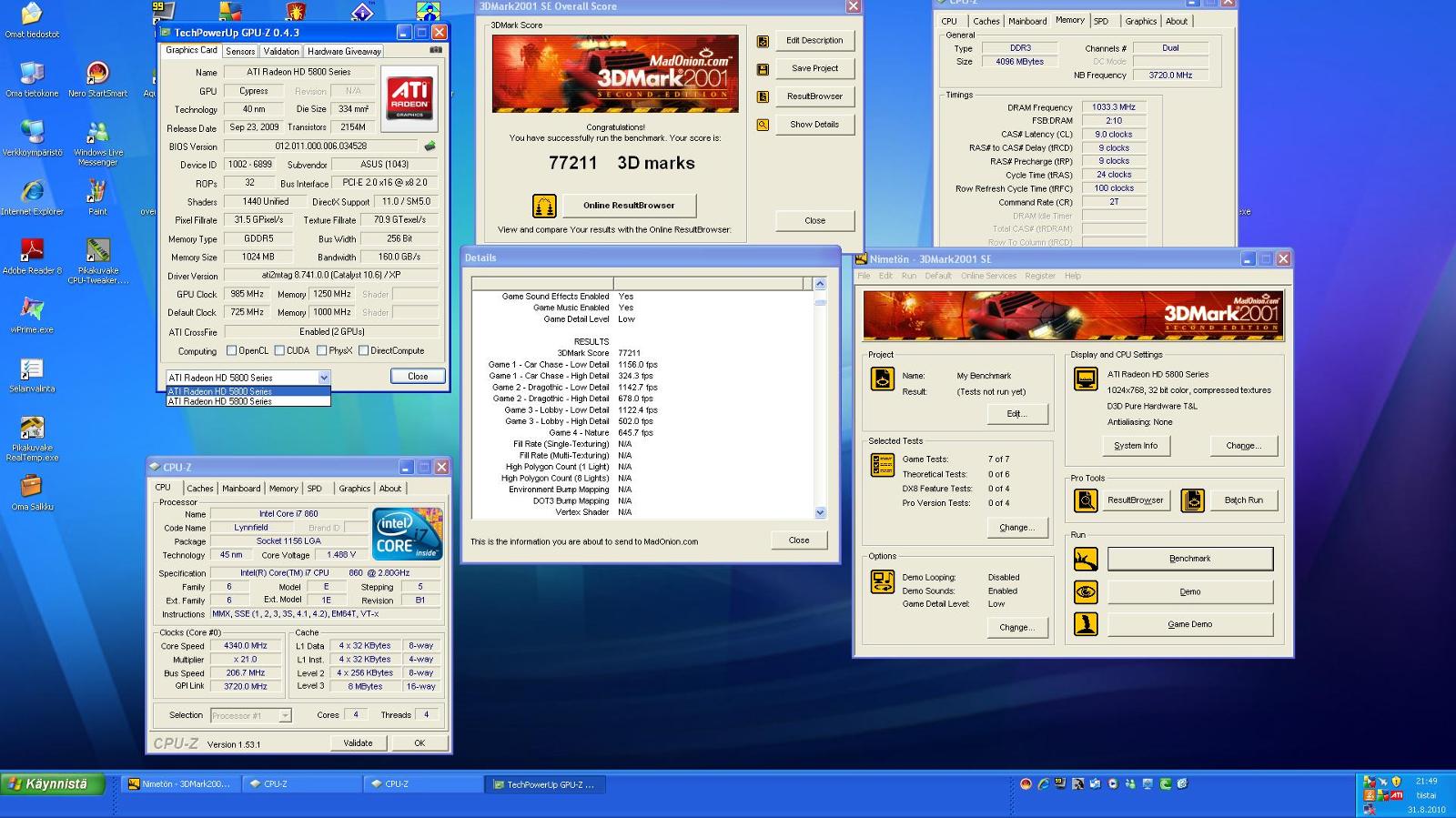Screen dimensions: 1456x818
Task: Click the Details list scrollbar down arrow
Action: click(820, 512)
